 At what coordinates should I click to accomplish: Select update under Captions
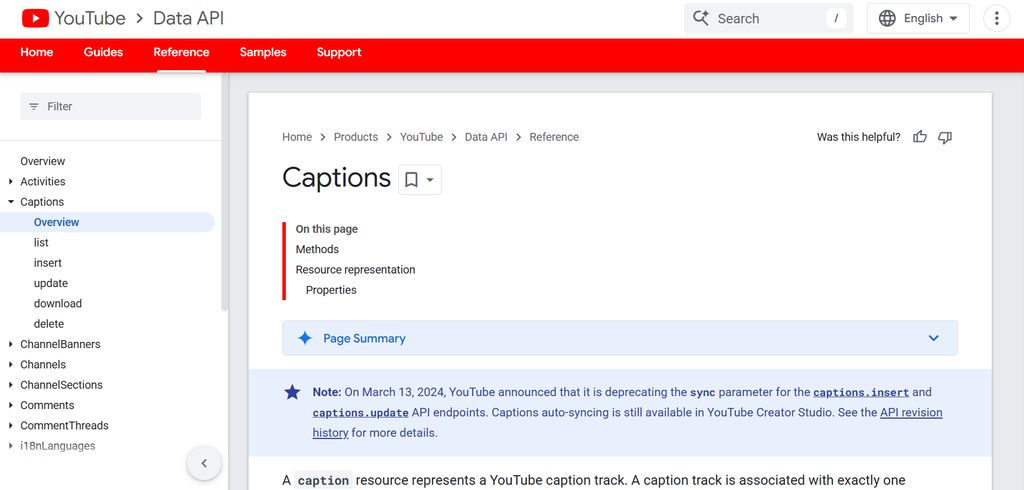point(51,283)
